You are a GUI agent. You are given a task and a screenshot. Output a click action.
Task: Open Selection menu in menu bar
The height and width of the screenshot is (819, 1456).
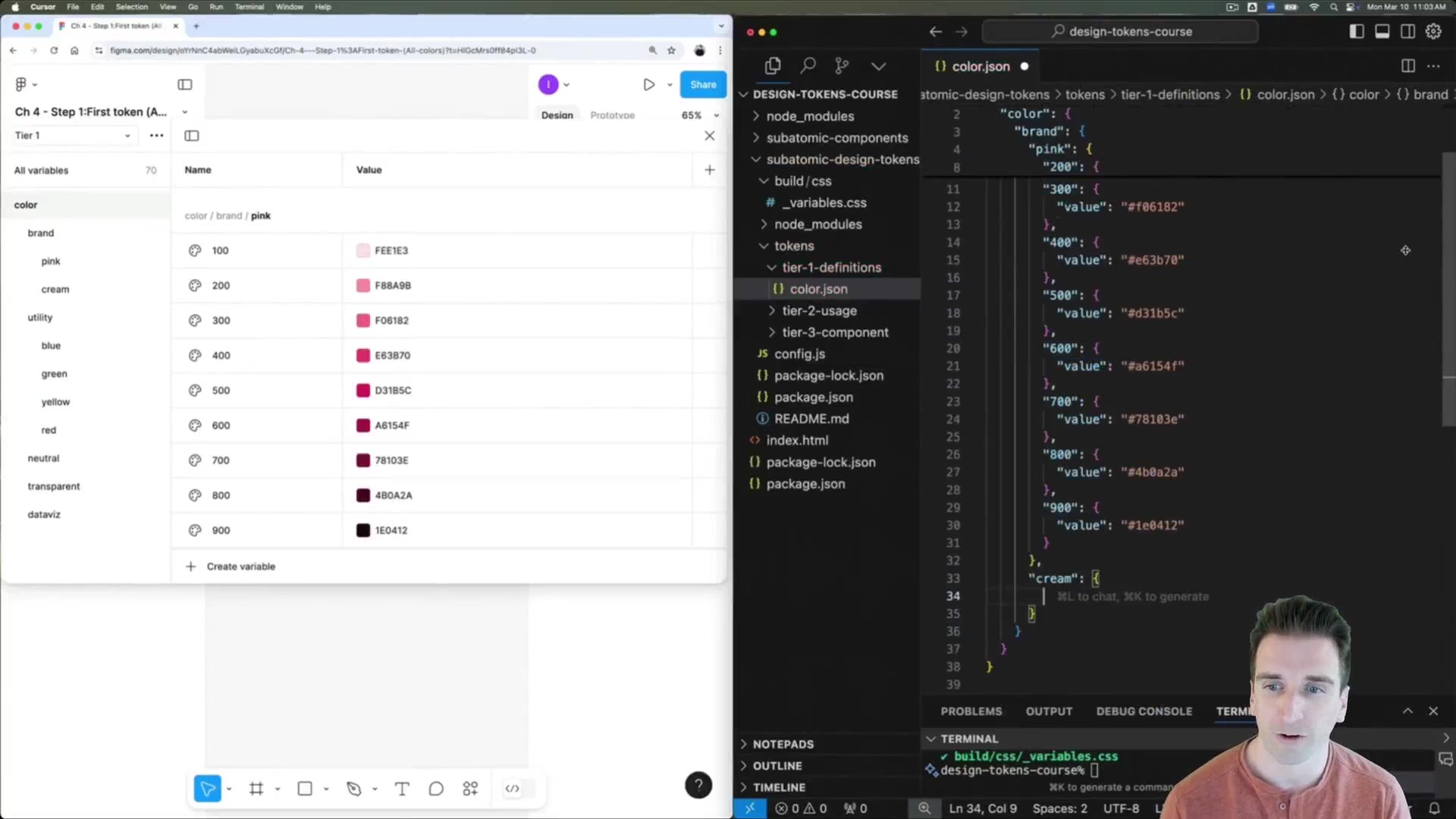pyautogui.click(x=131, y=7)
